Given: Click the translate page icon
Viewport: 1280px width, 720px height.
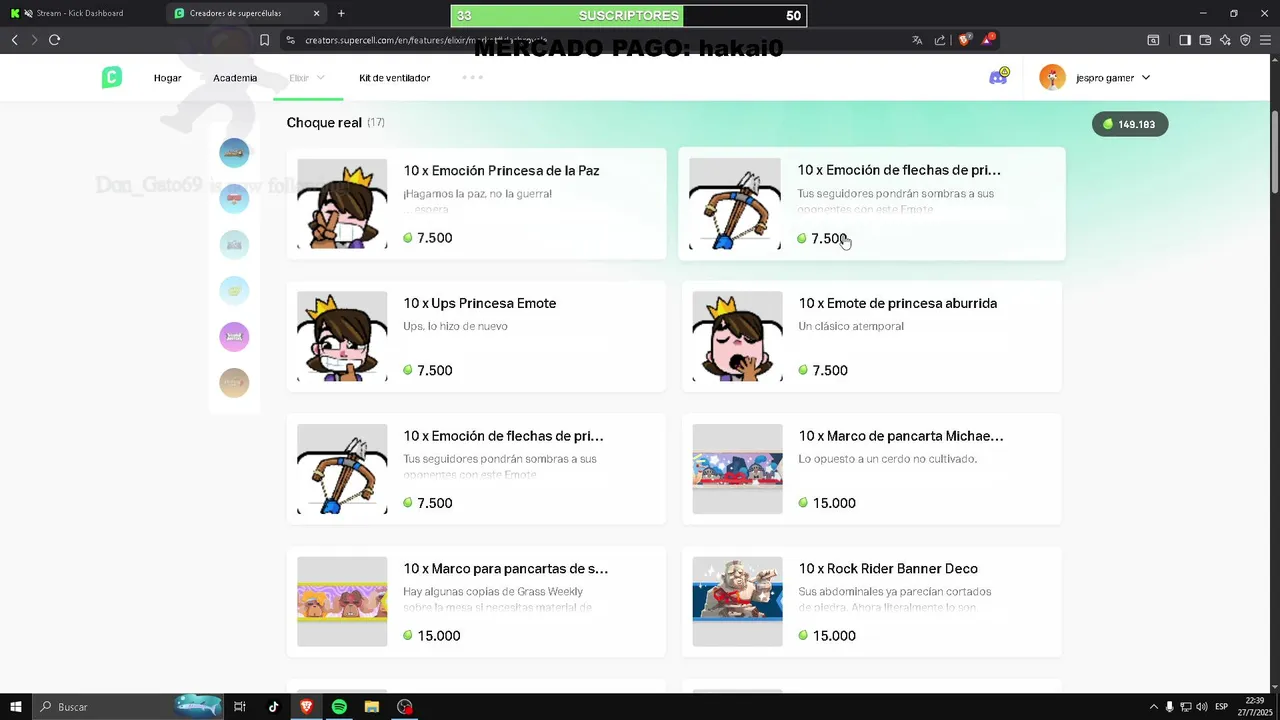Looking at the screenshot, I should pyautogui.click(x=917, y=40).
